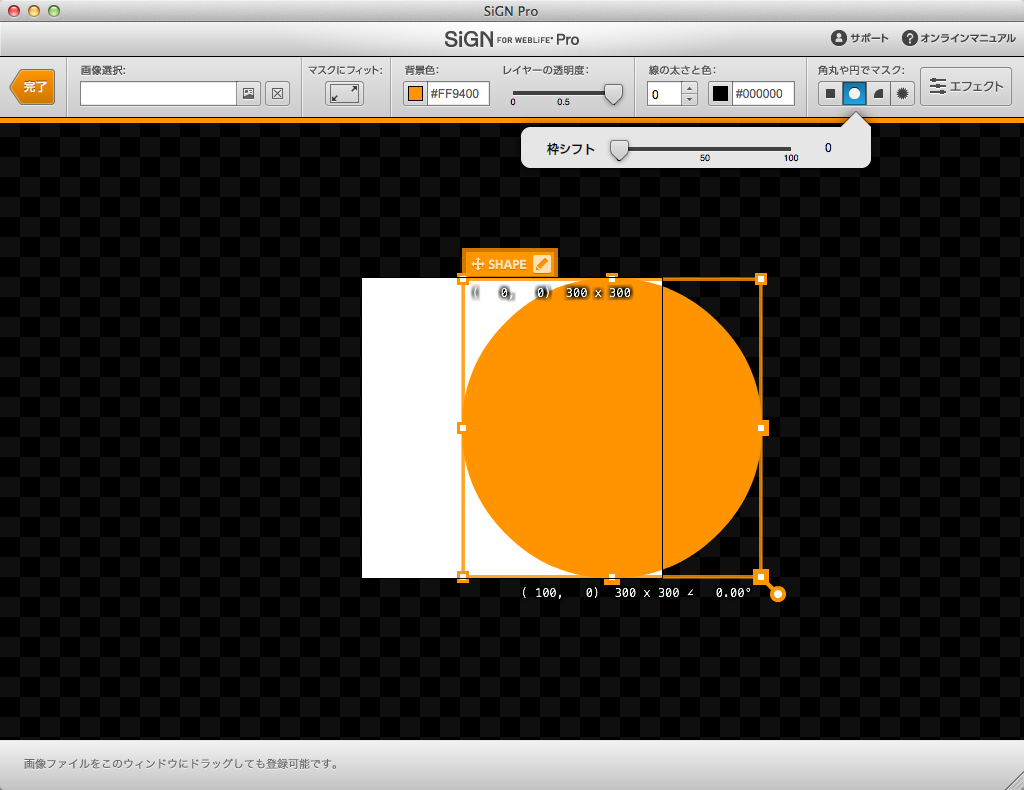1024x790 pixels.
Task: Click the orange 完了 done button
Action: pyautogui.click(x=33, y=87)
